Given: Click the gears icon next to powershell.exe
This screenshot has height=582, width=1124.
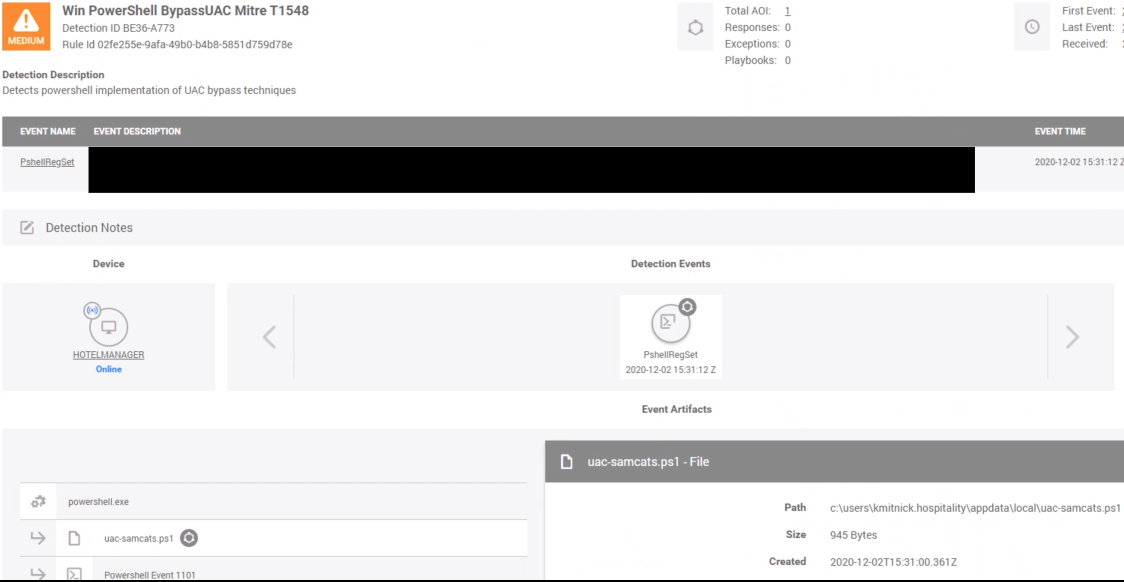Looking at the screenshot, I should (x=38, y=502).
